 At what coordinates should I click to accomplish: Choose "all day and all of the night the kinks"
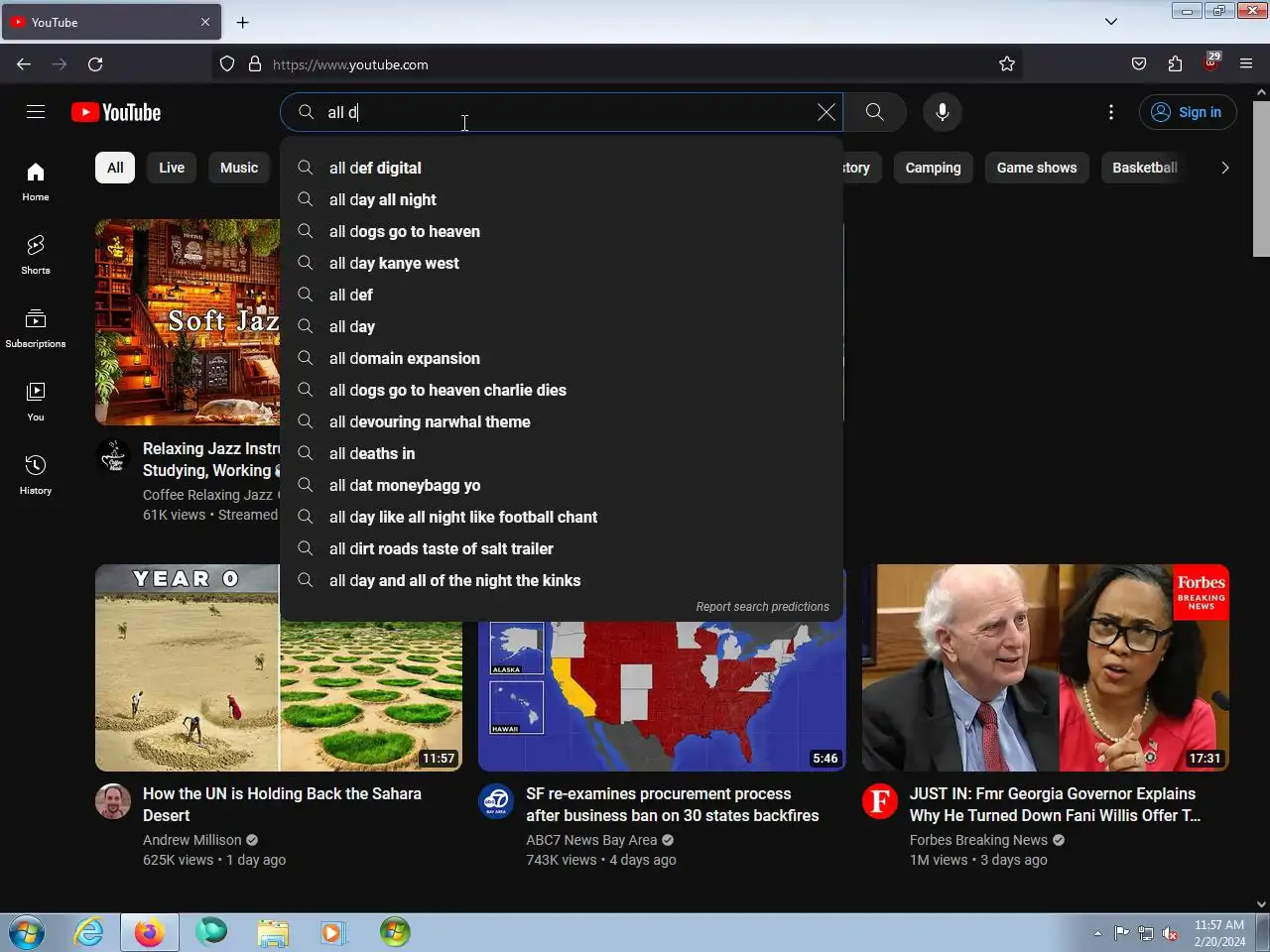562,580
